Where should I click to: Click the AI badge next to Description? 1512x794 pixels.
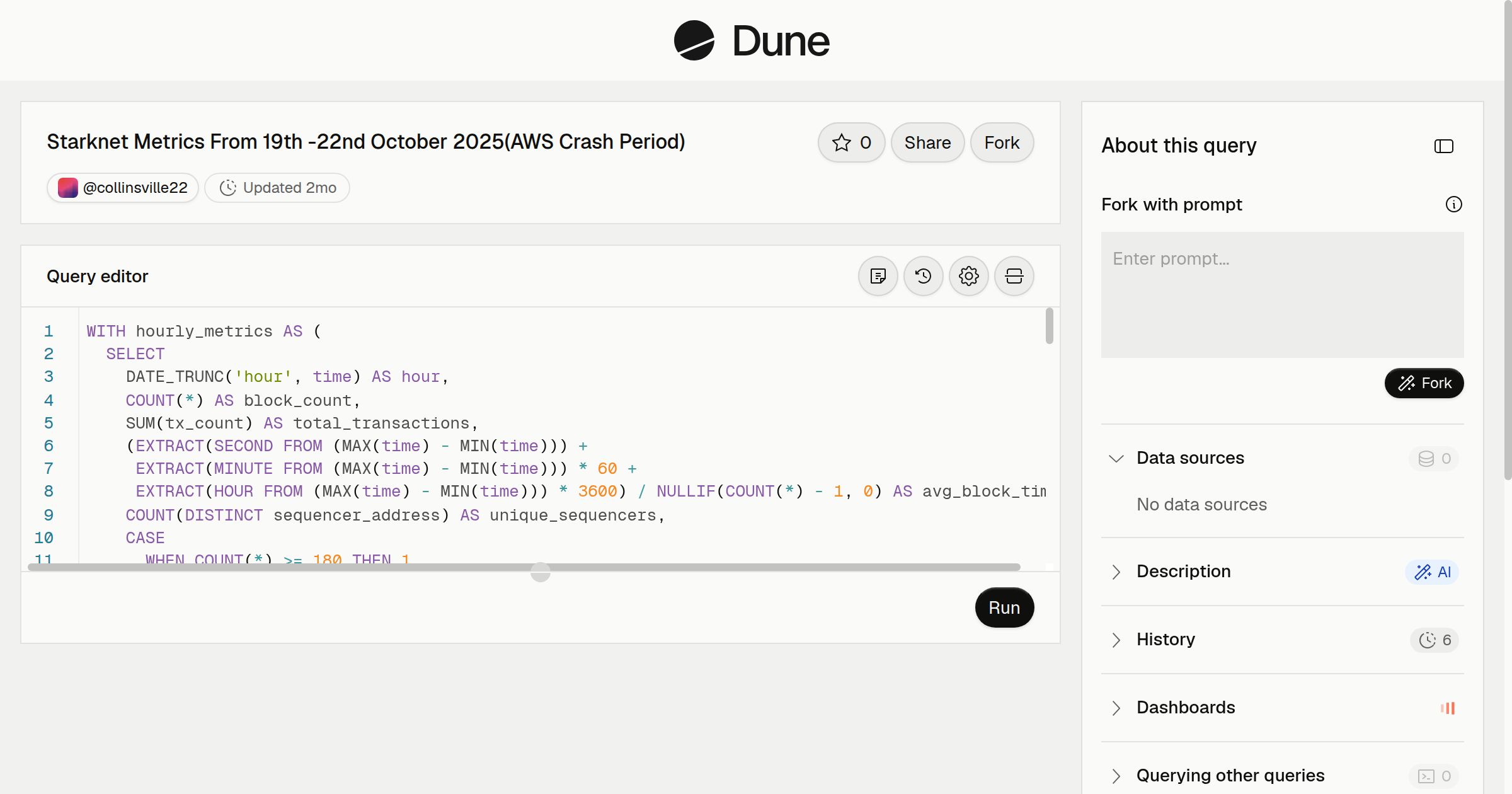click(x=1432, y=572)
